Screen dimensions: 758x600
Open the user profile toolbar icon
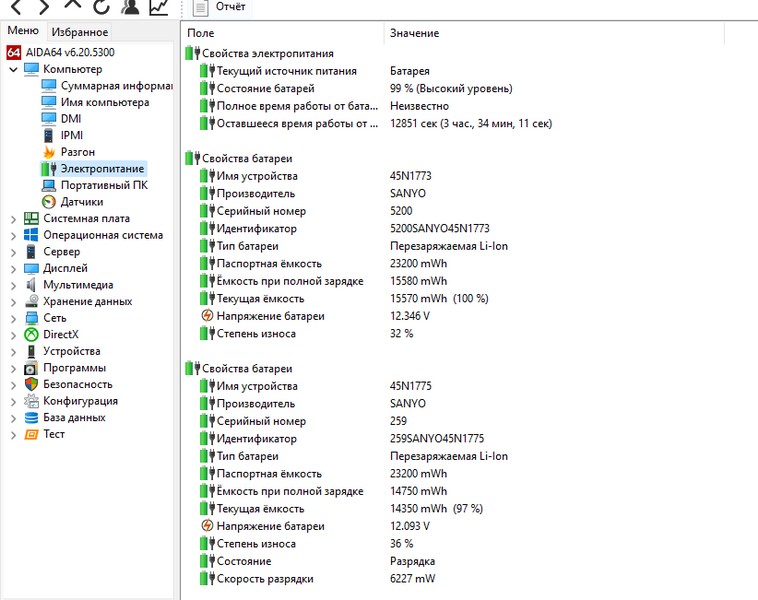pos(130,7)
